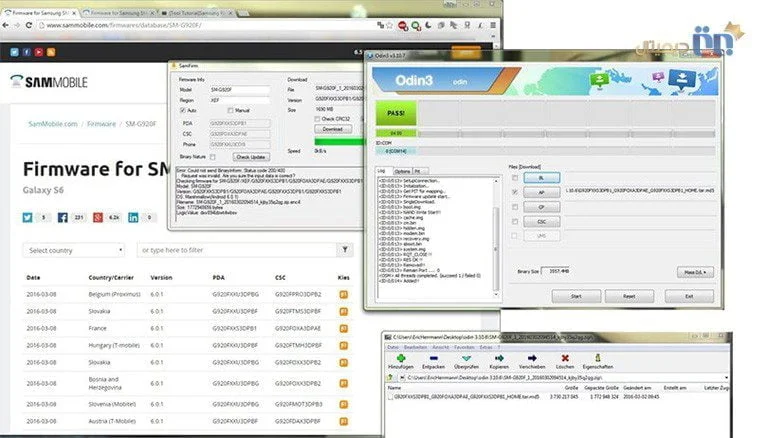This screenshot has height=438, width=768.
Task: Open the Chrome hamburger menu
Action: click(x=493, y=25)
